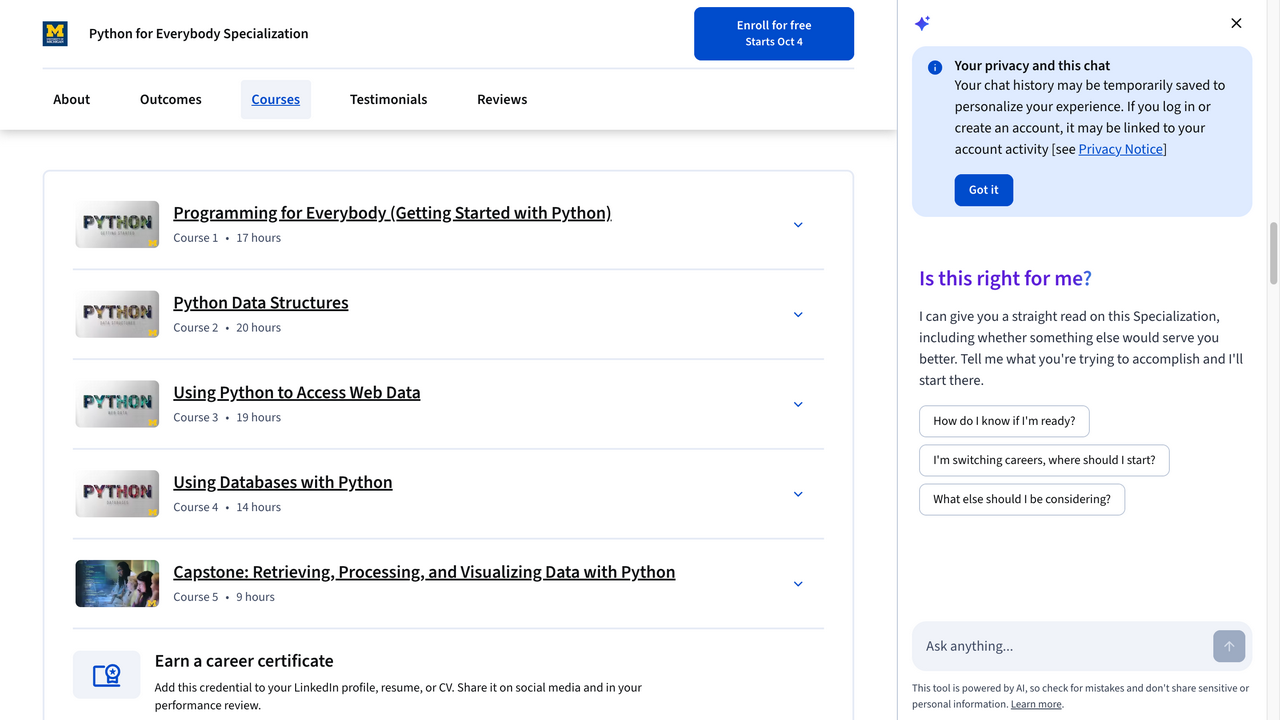Expand Programming for Everybody course chevron
This screenshot has height=720, width=1280.
[x=798, y=225]
